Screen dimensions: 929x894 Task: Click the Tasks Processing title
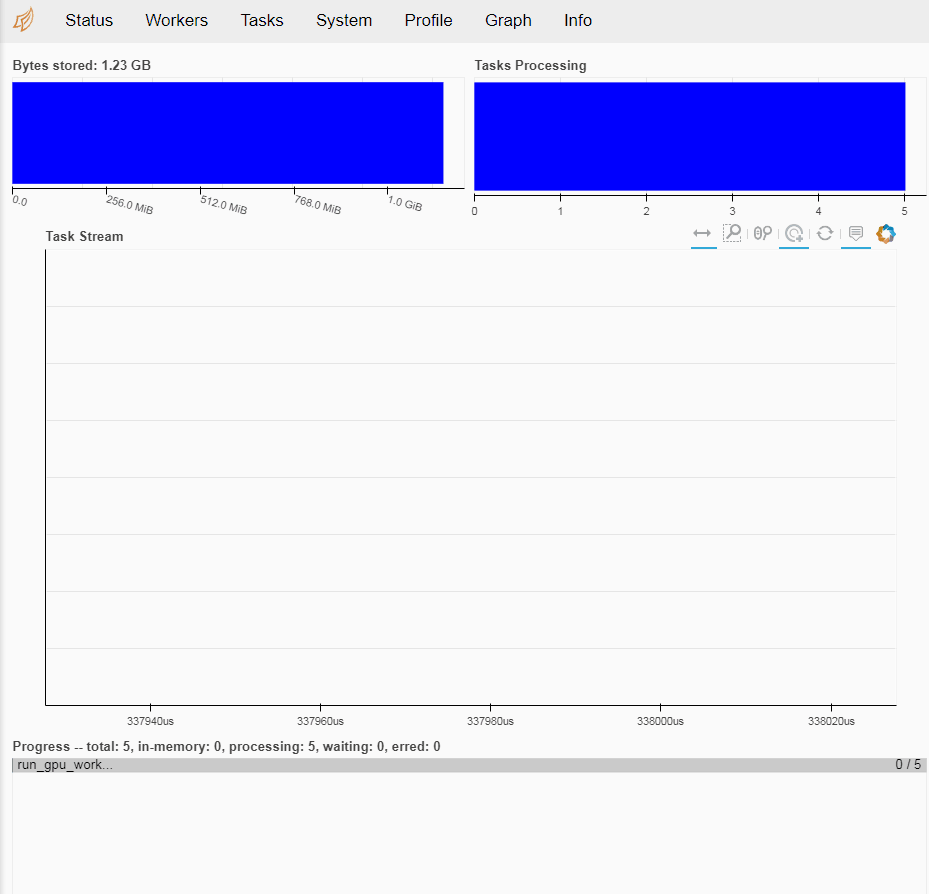[x=530, y=65]
